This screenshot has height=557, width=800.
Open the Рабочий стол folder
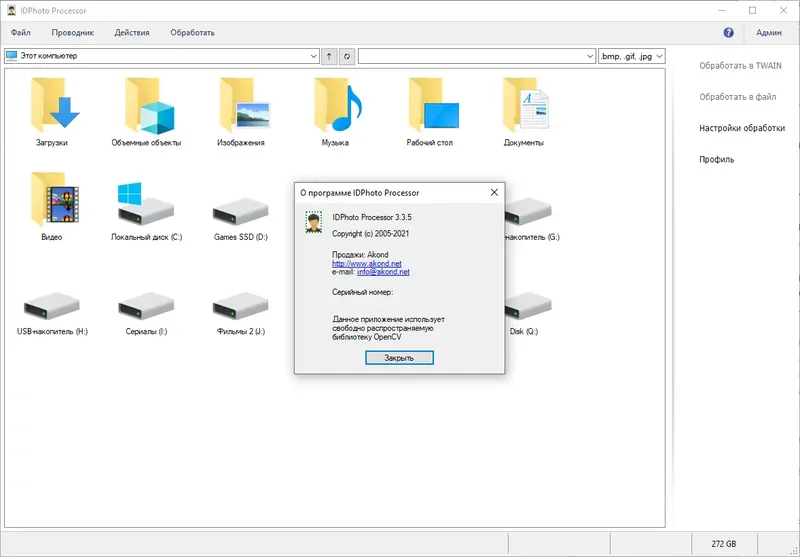(430, 112)
